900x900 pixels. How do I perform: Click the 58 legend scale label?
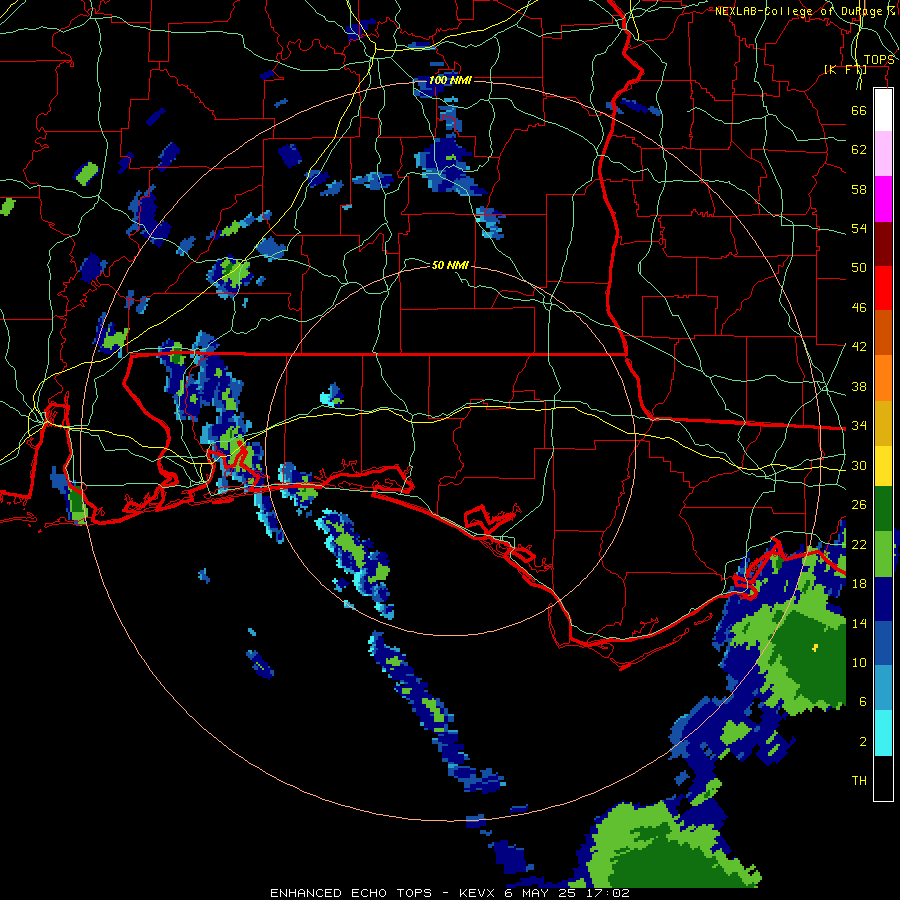coord(859,189)
